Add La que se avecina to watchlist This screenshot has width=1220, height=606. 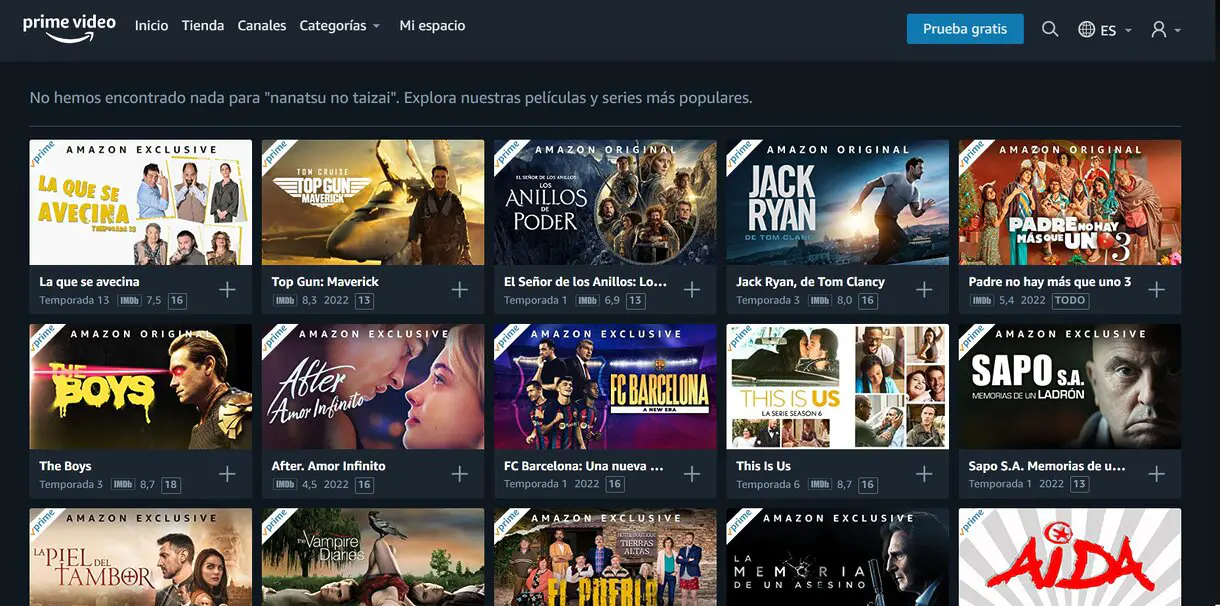pyautogui.click(x=228, y=290)
